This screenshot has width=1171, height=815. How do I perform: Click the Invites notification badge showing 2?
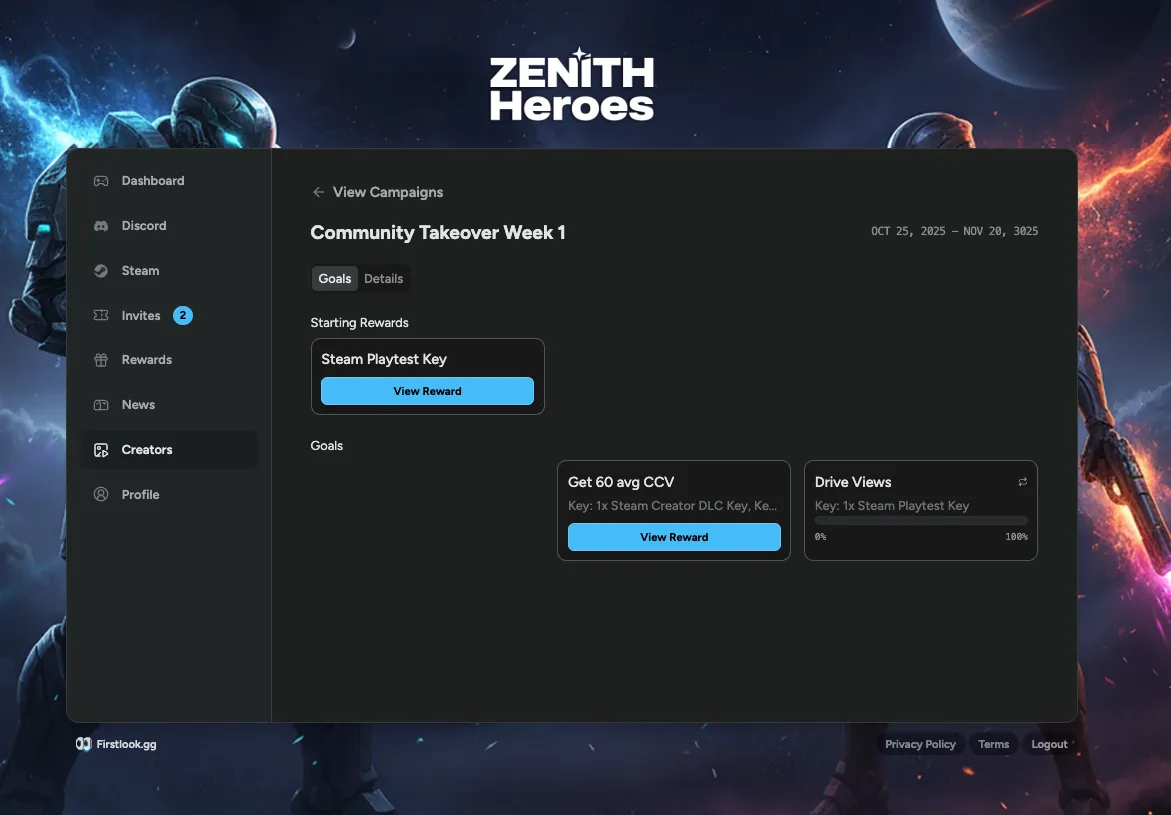pos(182,314)
